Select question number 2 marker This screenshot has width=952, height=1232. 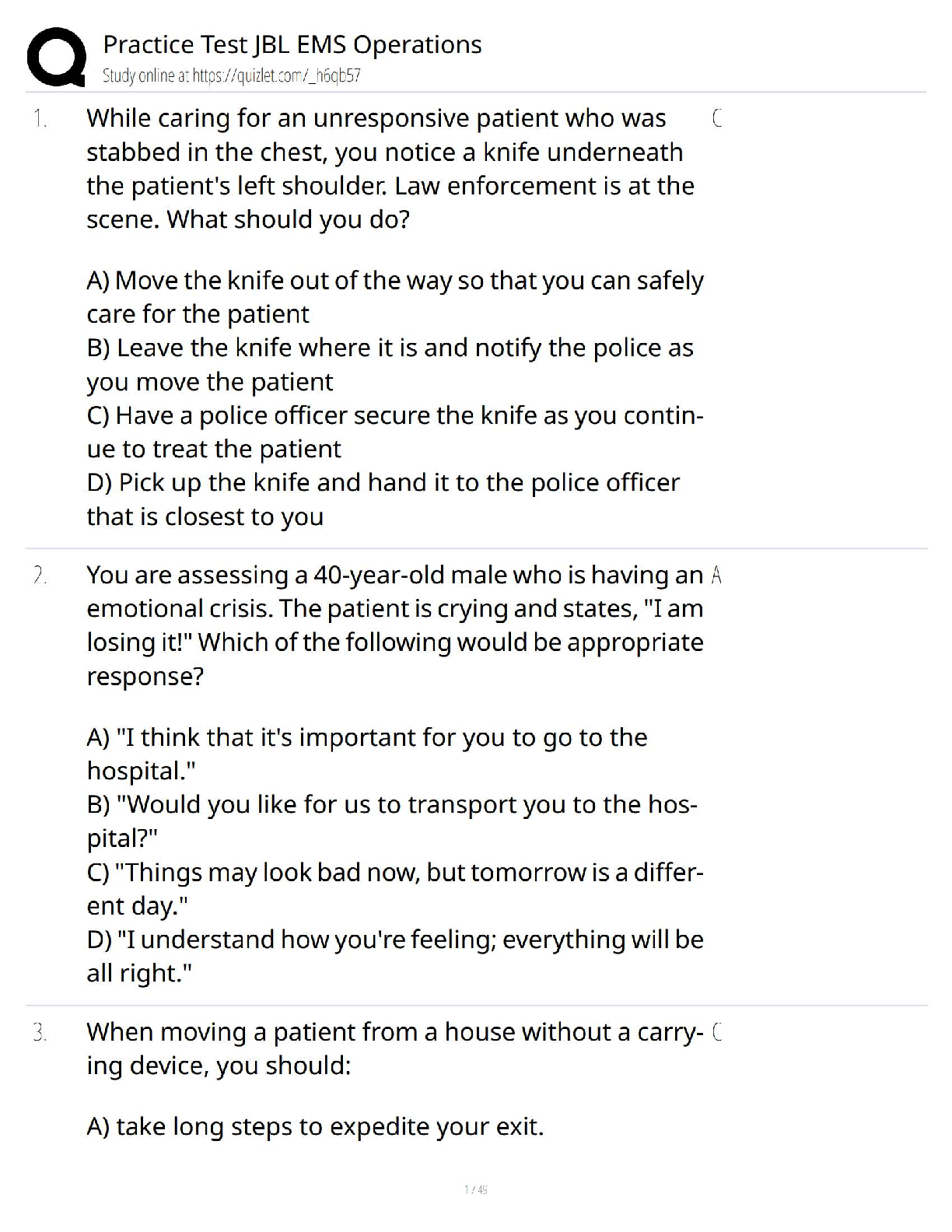[40, 576]
